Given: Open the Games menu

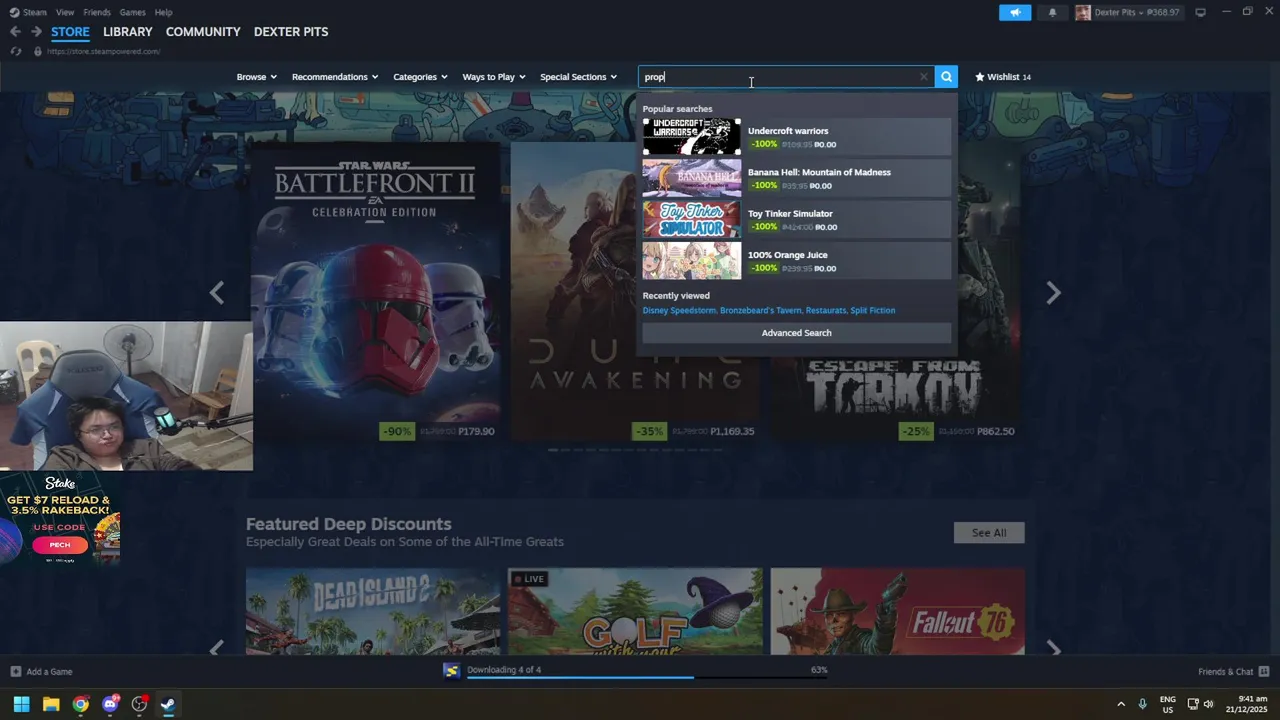Looking at the screenshot, I should [132, 12].
